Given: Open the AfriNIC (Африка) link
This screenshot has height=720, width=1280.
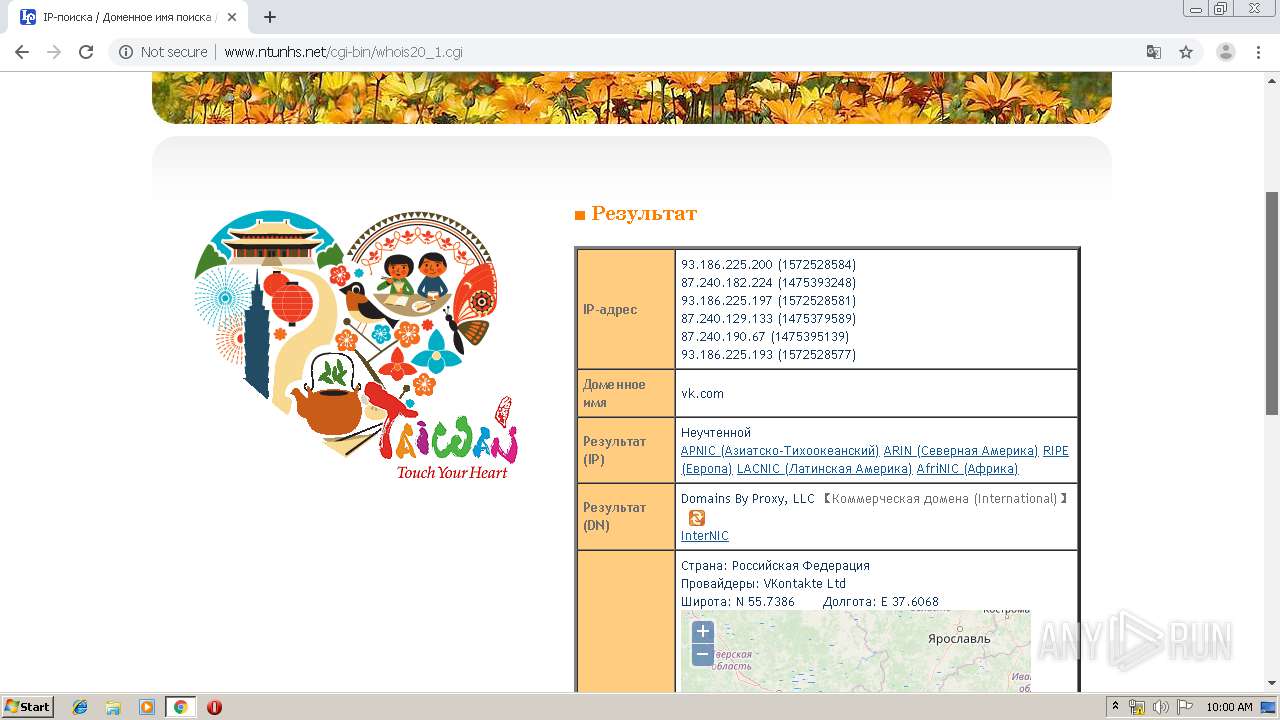Looking at the screenshot, I should coord(967,469).
